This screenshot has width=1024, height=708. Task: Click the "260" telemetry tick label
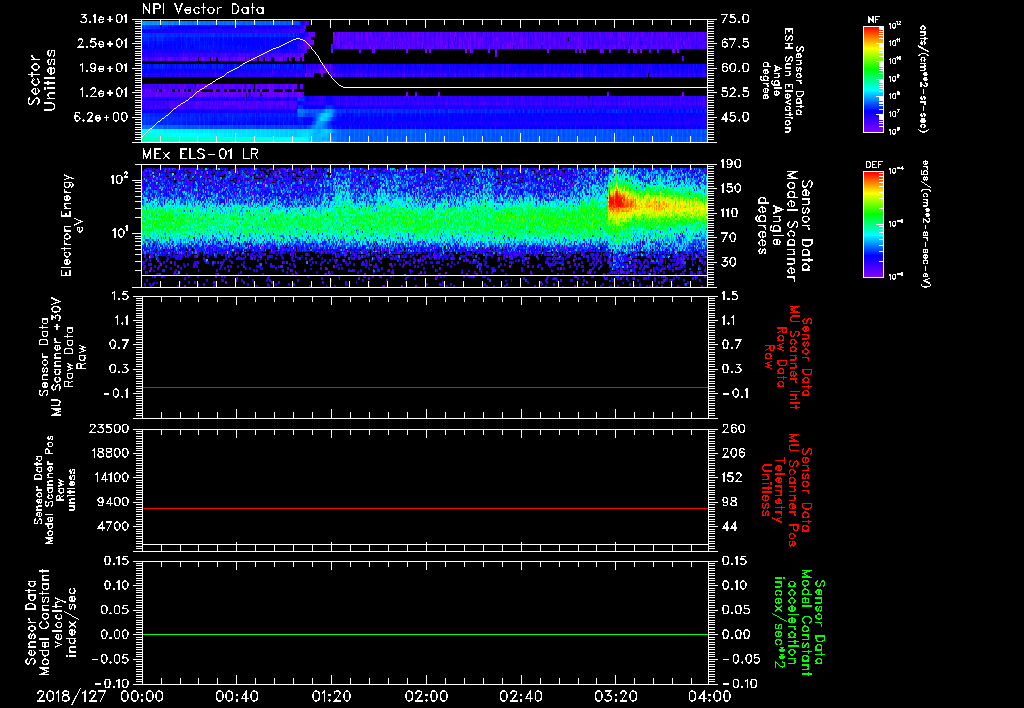click(731, 429)
